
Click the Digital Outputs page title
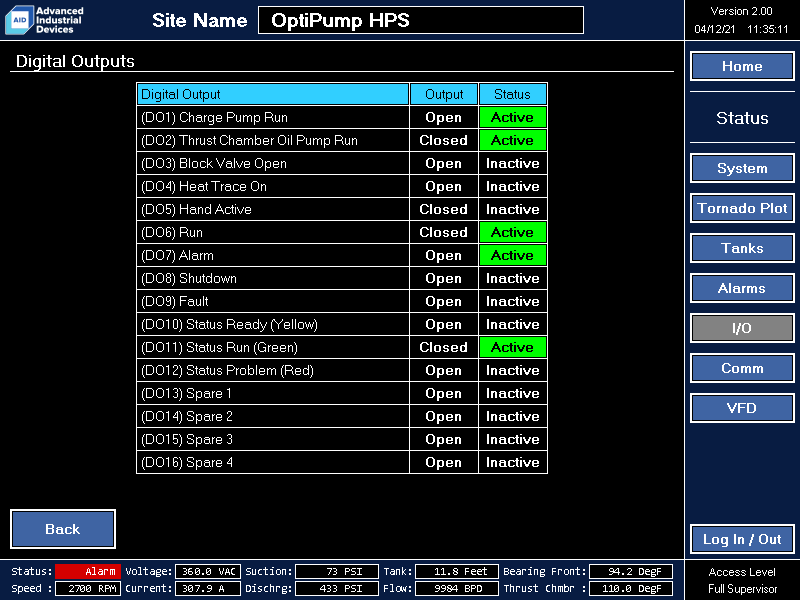pyautogui.click(x=75, y=61)
